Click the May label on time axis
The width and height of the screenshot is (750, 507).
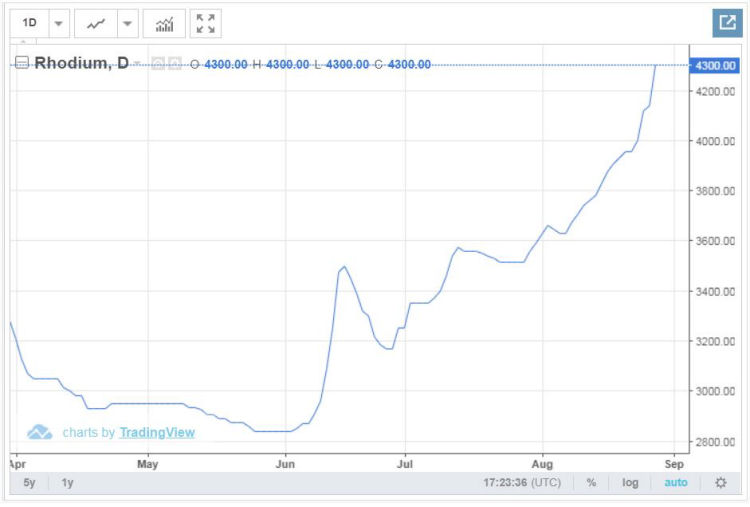[x=147, y=464]
